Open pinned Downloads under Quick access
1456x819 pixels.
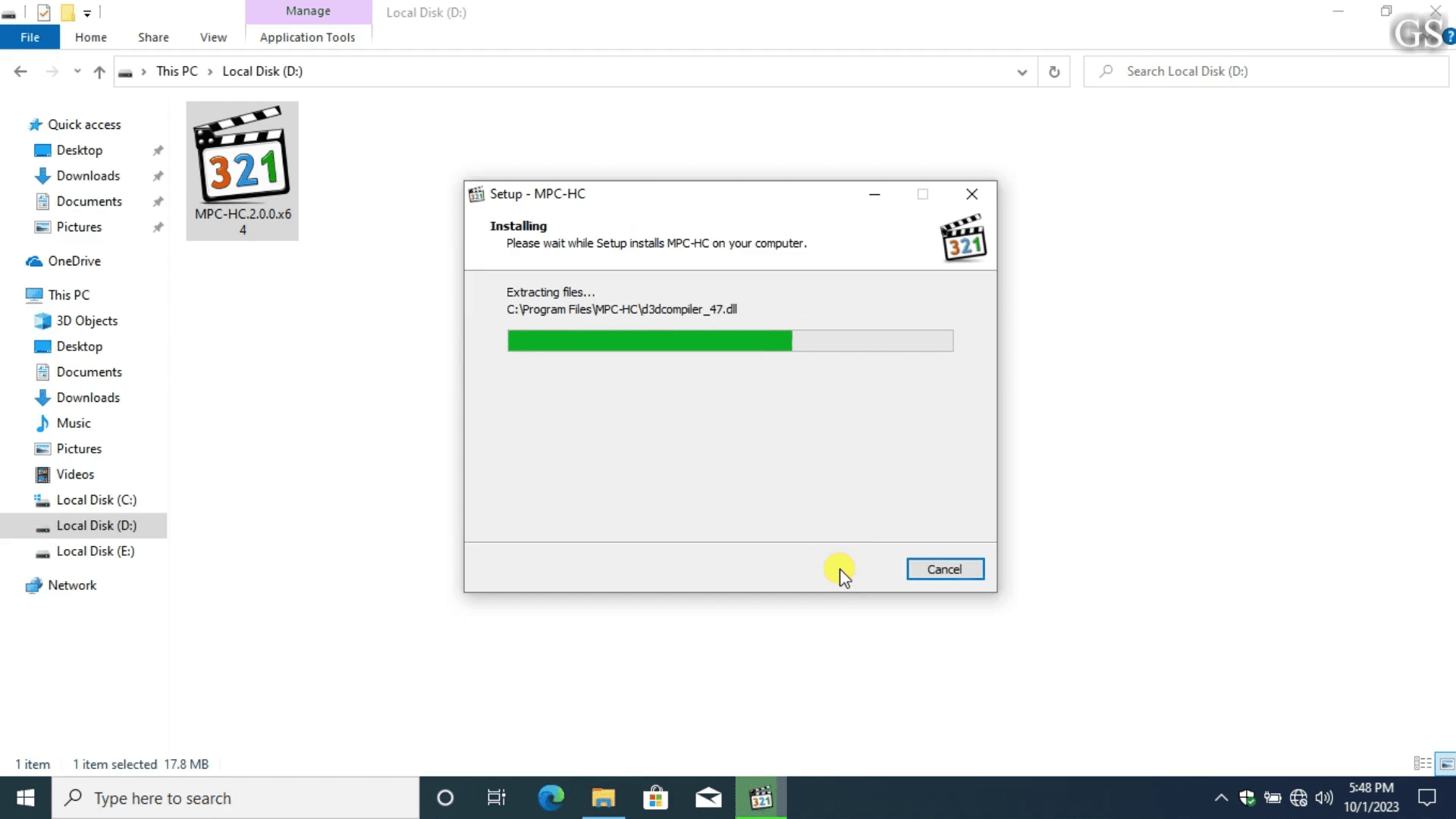[88, 176]
